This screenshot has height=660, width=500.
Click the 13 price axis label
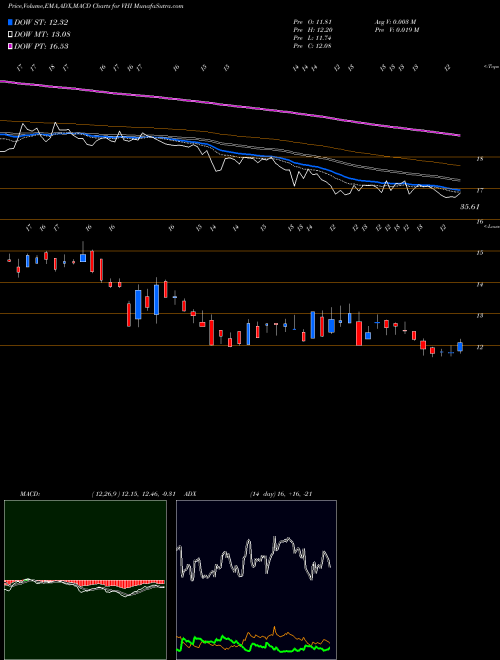point(479,316)
